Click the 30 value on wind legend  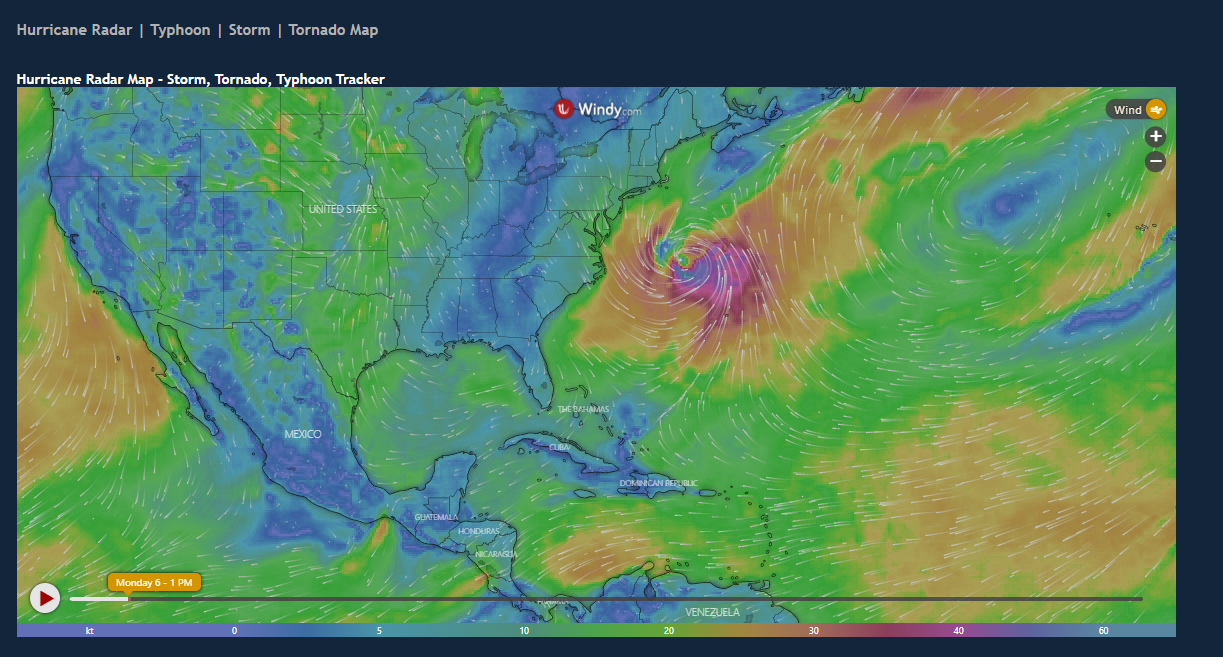coord(814,631)
